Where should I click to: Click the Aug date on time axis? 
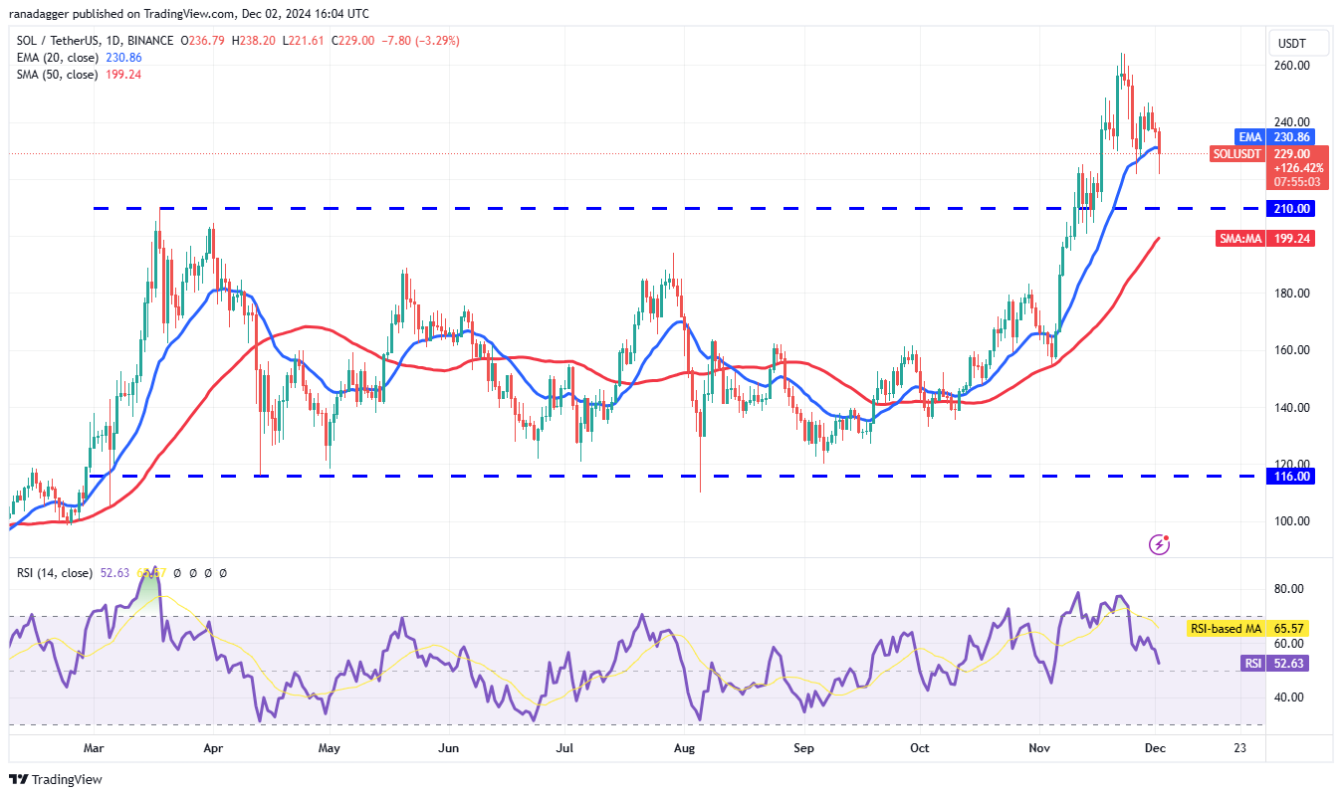684,748
